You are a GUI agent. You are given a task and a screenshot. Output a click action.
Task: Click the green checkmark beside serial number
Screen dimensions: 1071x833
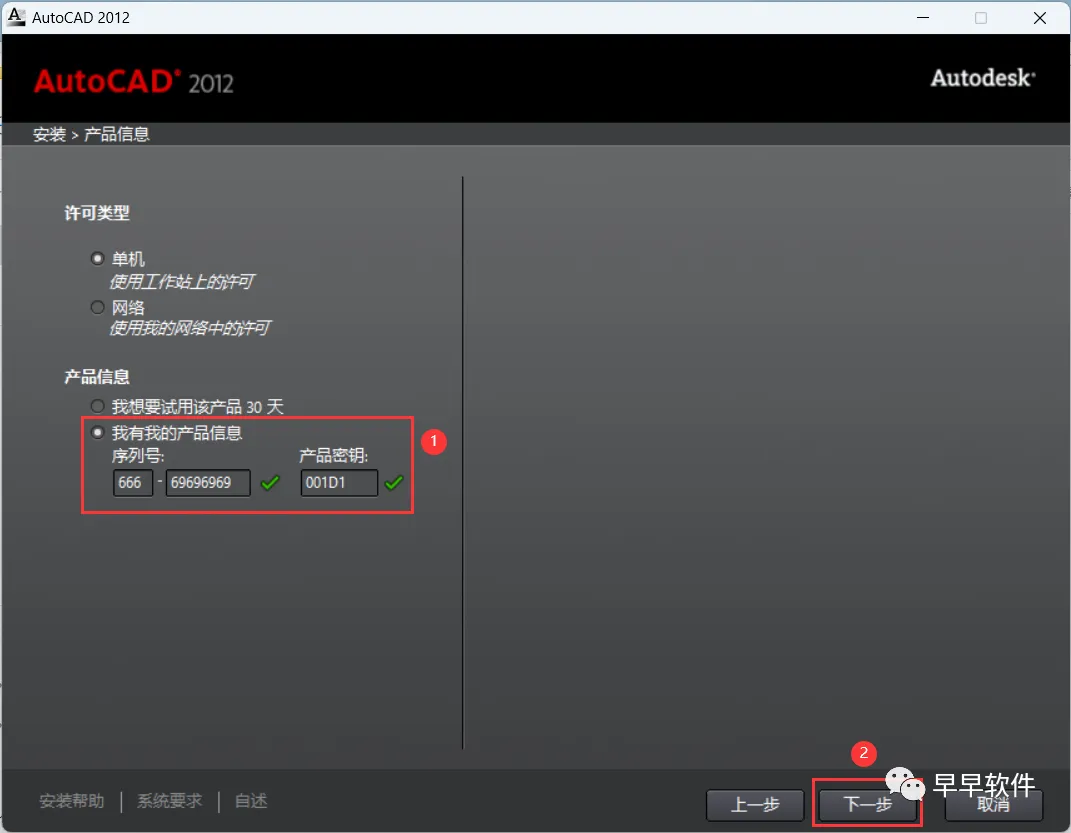[270, 483]
